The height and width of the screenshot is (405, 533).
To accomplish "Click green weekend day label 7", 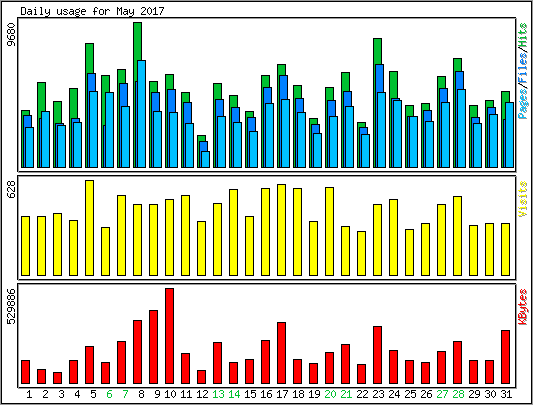I will tap(125, 394).
